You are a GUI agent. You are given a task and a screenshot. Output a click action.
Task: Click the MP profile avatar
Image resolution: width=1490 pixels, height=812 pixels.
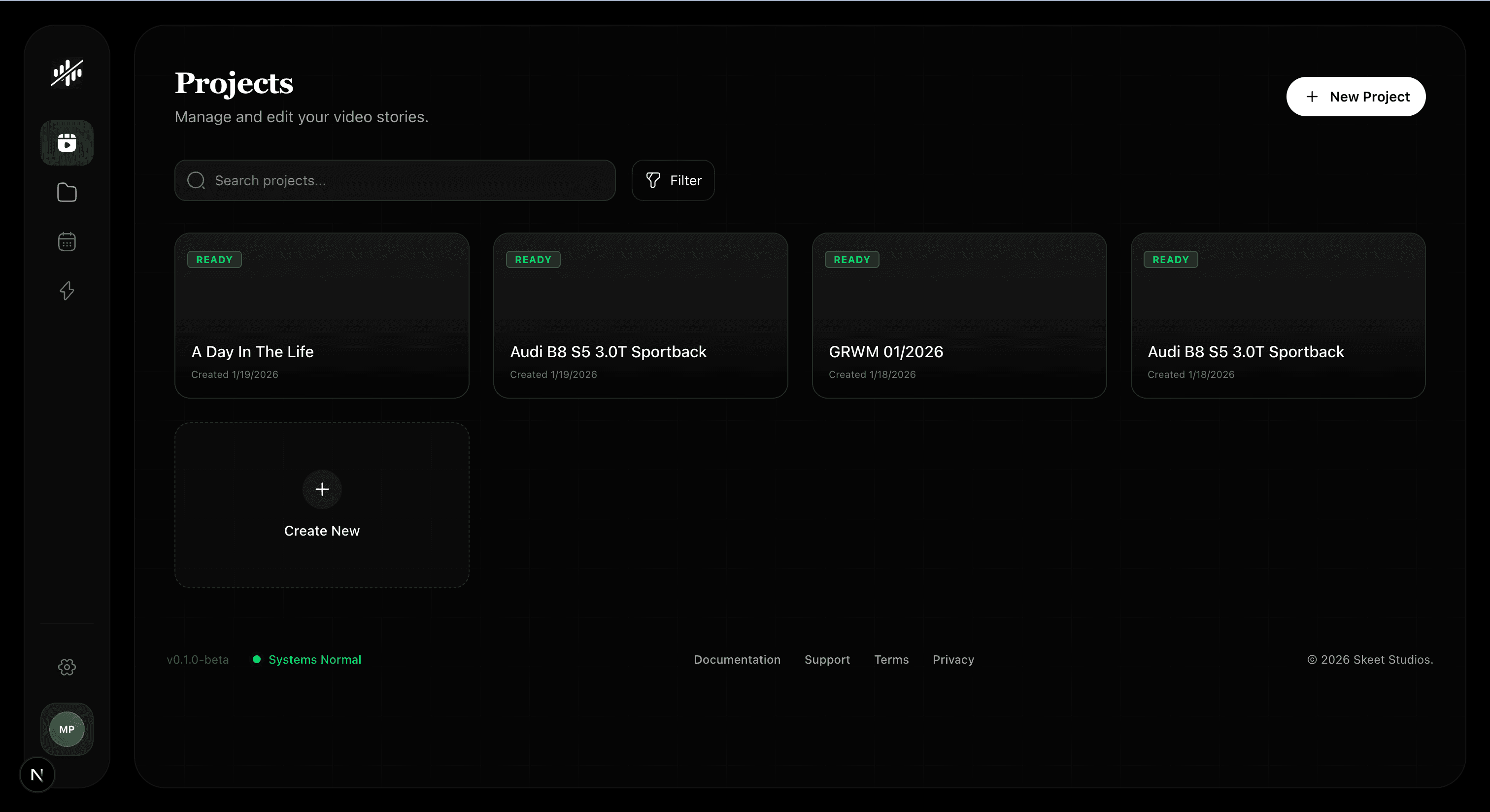tap(67, 729)
